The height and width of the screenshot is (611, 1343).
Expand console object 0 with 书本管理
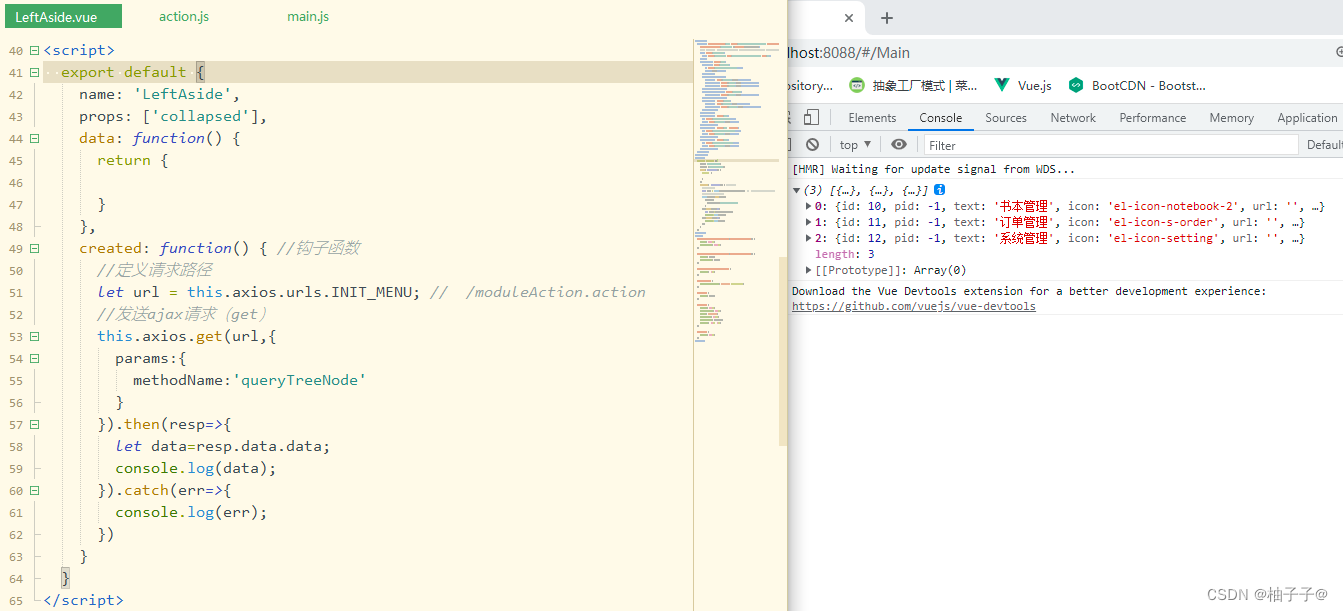pyautogui.click(x=809, y=206)
